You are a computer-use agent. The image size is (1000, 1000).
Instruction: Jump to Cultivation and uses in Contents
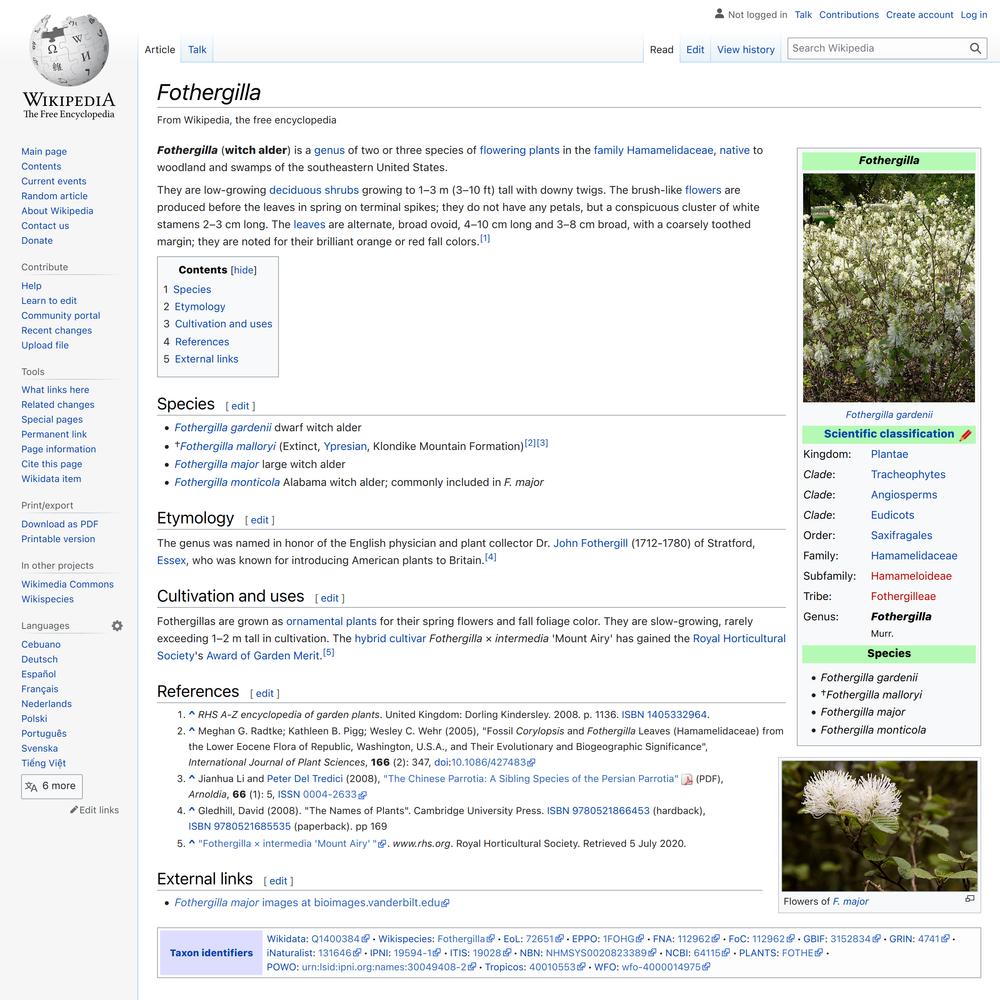tap(223, 324)
